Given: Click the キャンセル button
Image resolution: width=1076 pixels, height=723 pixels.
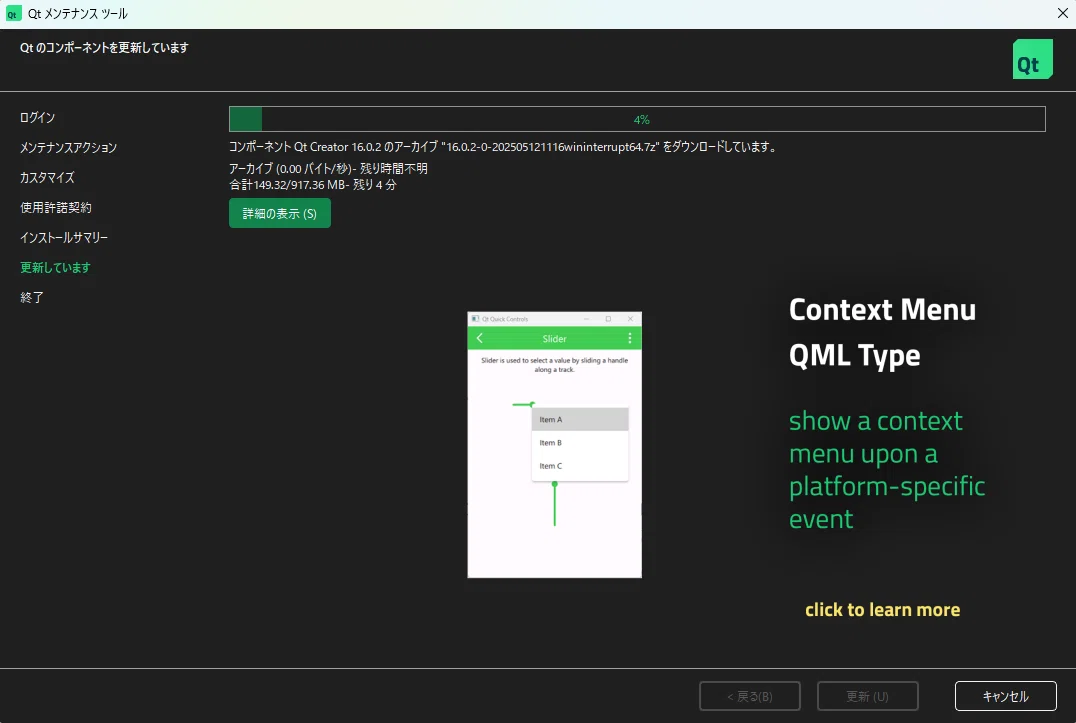Looking at the screenshot, I should [1005, 696].
